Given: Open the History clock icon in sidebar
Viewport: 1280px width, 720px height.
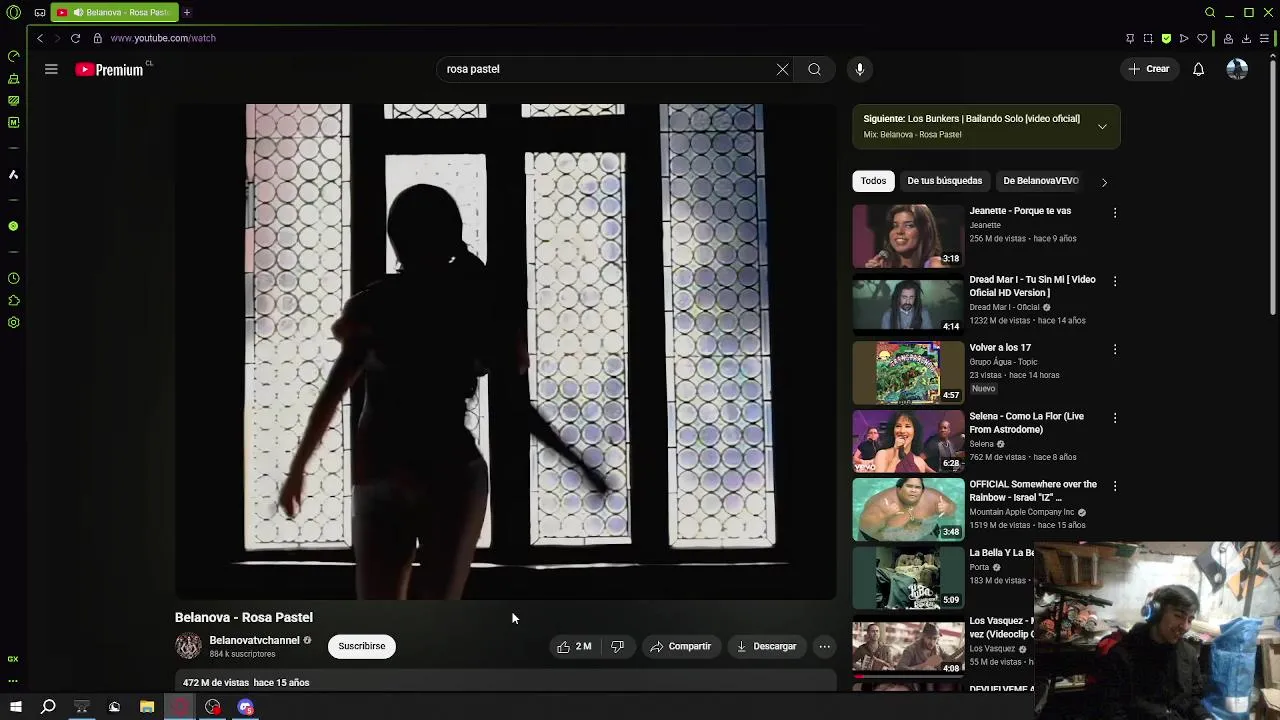Looking at the screenshot, I should (13, 278).
